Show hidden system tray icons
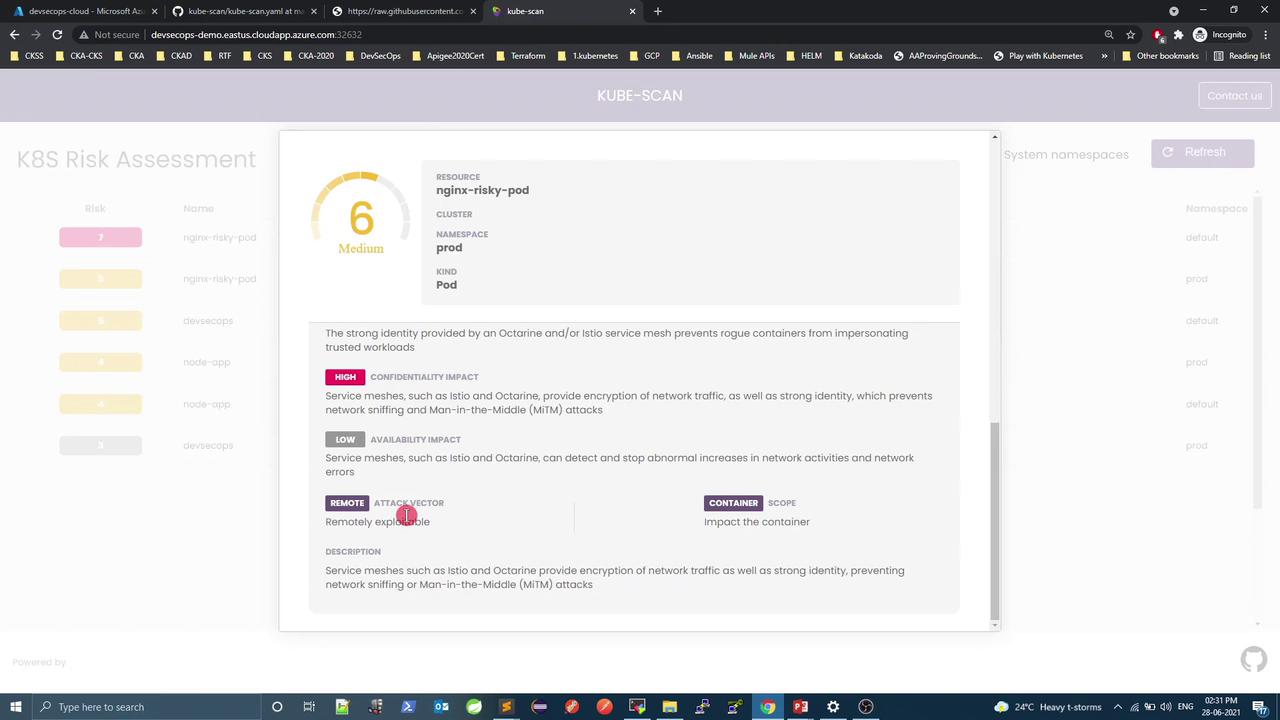1280x720 pixels. (1118, 707)
